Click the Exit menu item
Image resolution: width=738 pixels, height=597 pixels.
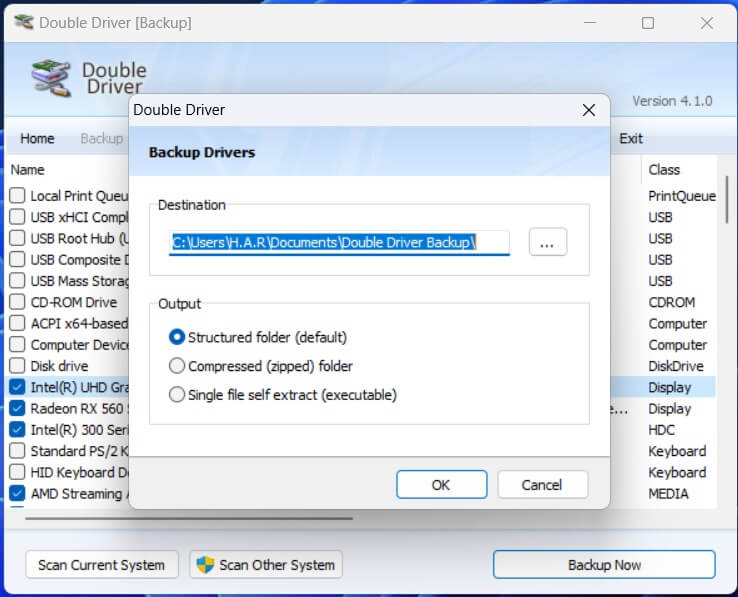pos(631,138)
